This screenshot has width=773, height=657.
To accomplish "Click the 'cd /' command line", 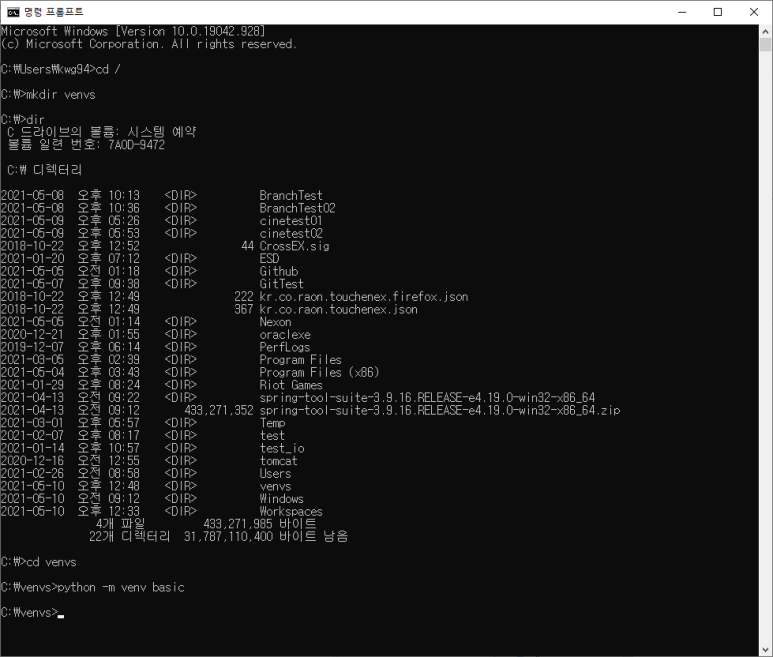I will point(61,69).
